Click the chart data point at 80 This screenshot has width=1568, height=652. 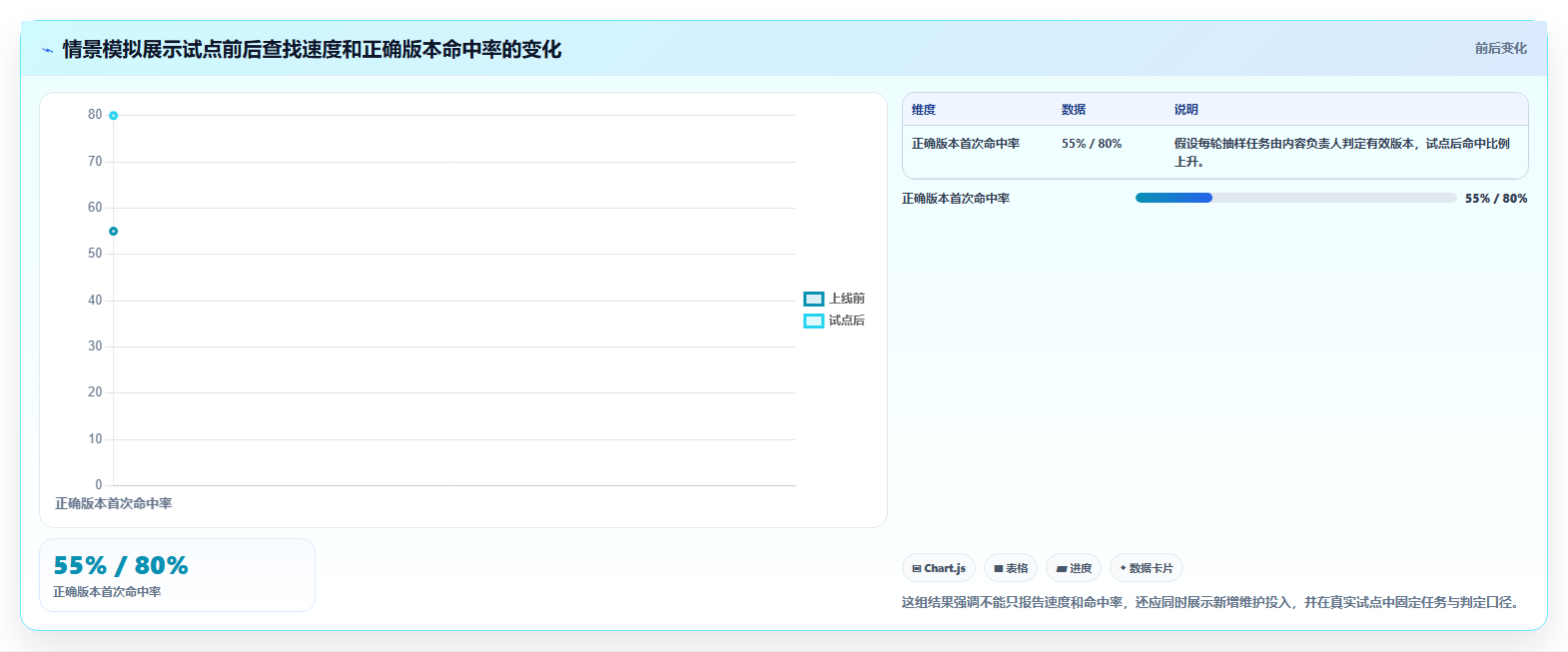(x=114, y=116)
